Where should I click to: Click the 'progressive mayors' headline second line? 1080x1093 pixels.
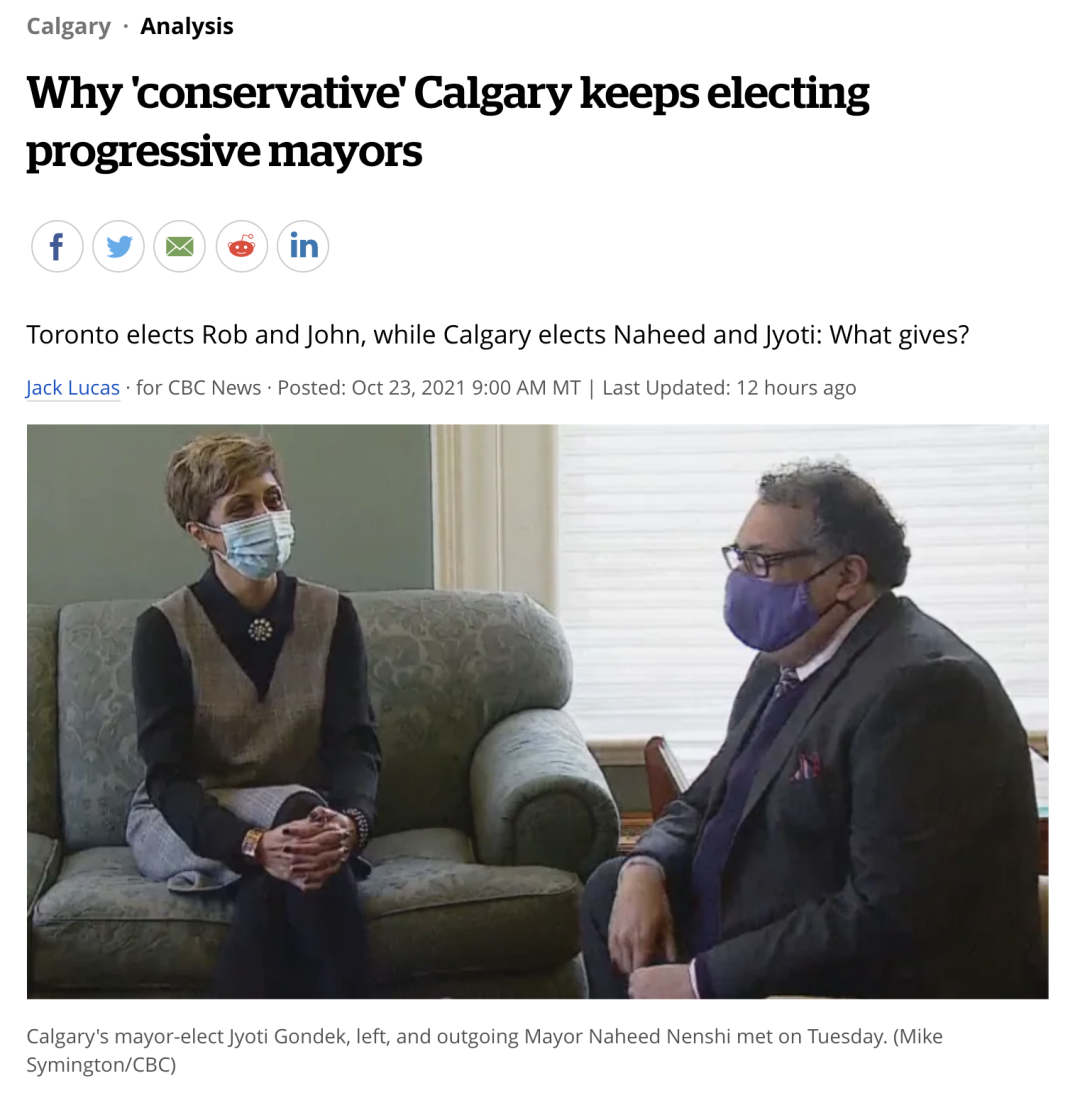[x=225, y=151]
